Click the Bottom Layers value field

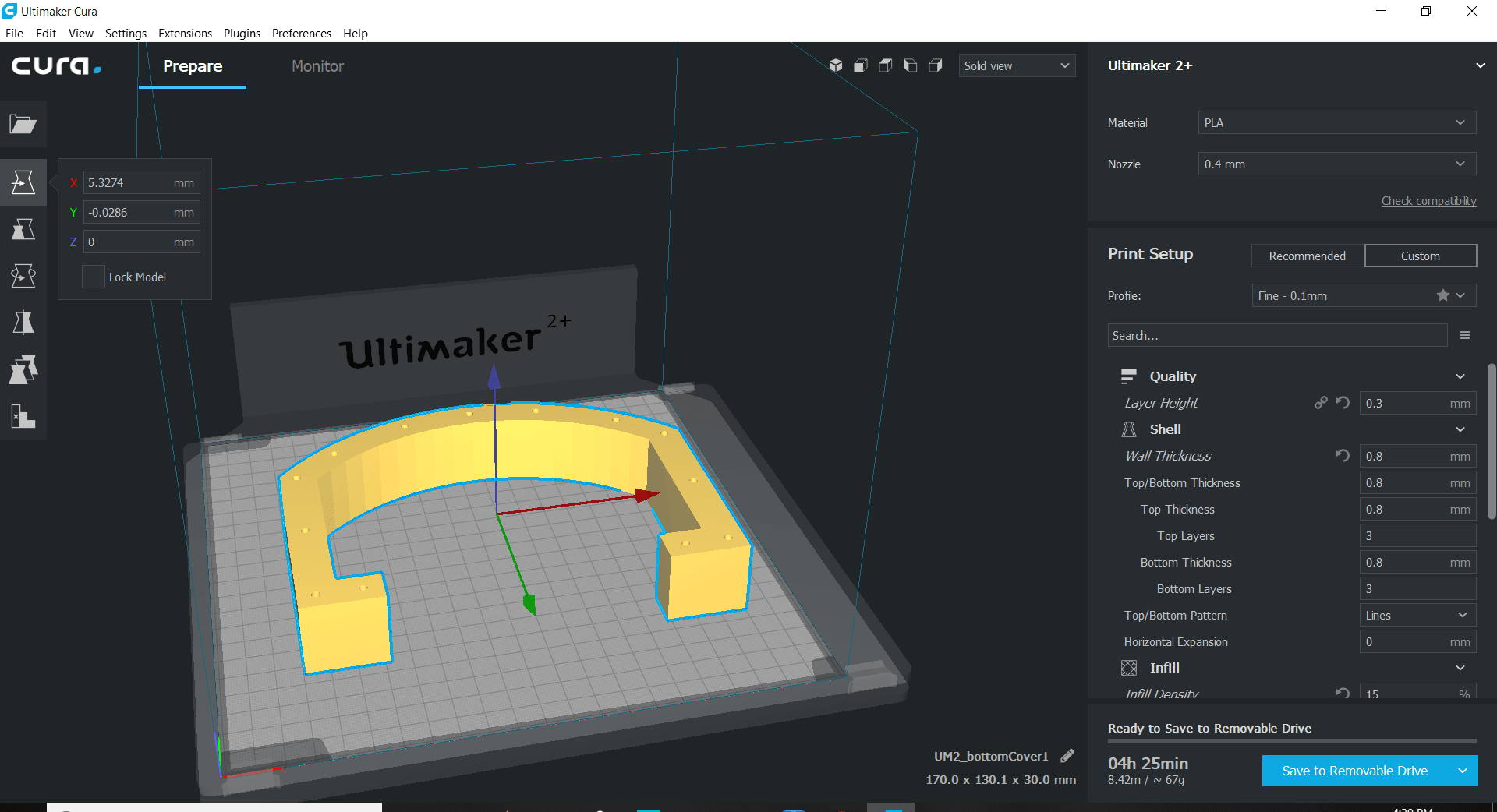(x=1417, y=588)
